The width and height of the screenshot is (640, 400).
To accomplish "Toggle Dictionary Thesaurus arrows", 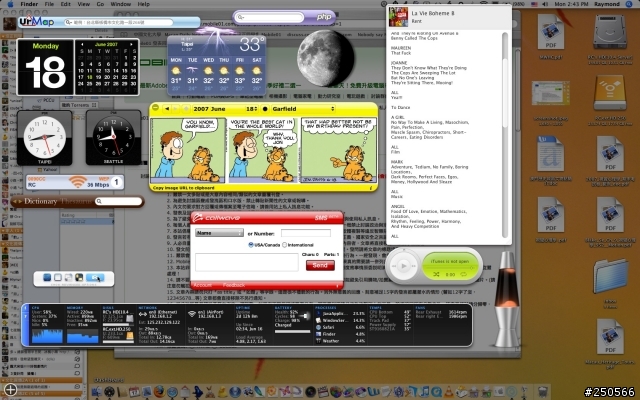I will tap(17, 201).
